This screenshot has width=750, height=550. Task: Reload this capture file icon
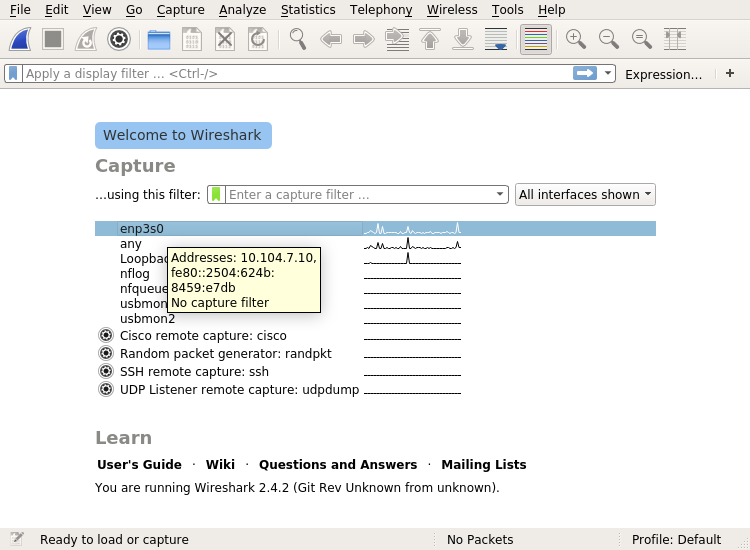click(258, 39)
